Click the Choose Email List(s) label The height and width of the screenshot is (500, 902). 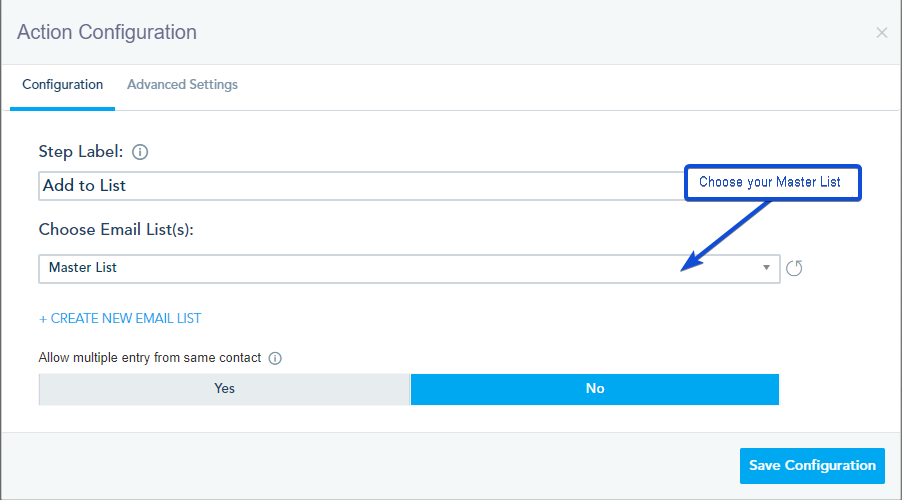[116, 230]
